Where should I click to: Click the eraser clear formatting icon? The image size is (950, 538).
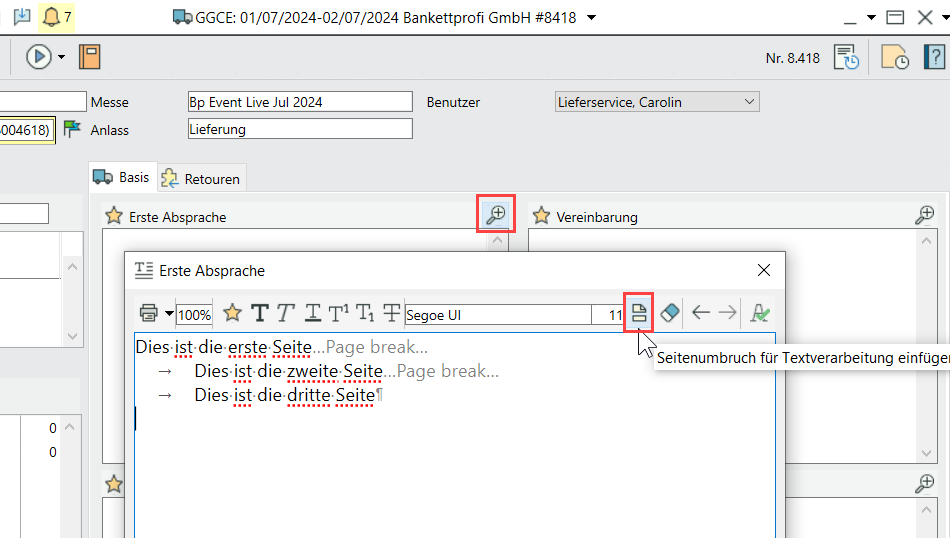[x=670, y=313]
